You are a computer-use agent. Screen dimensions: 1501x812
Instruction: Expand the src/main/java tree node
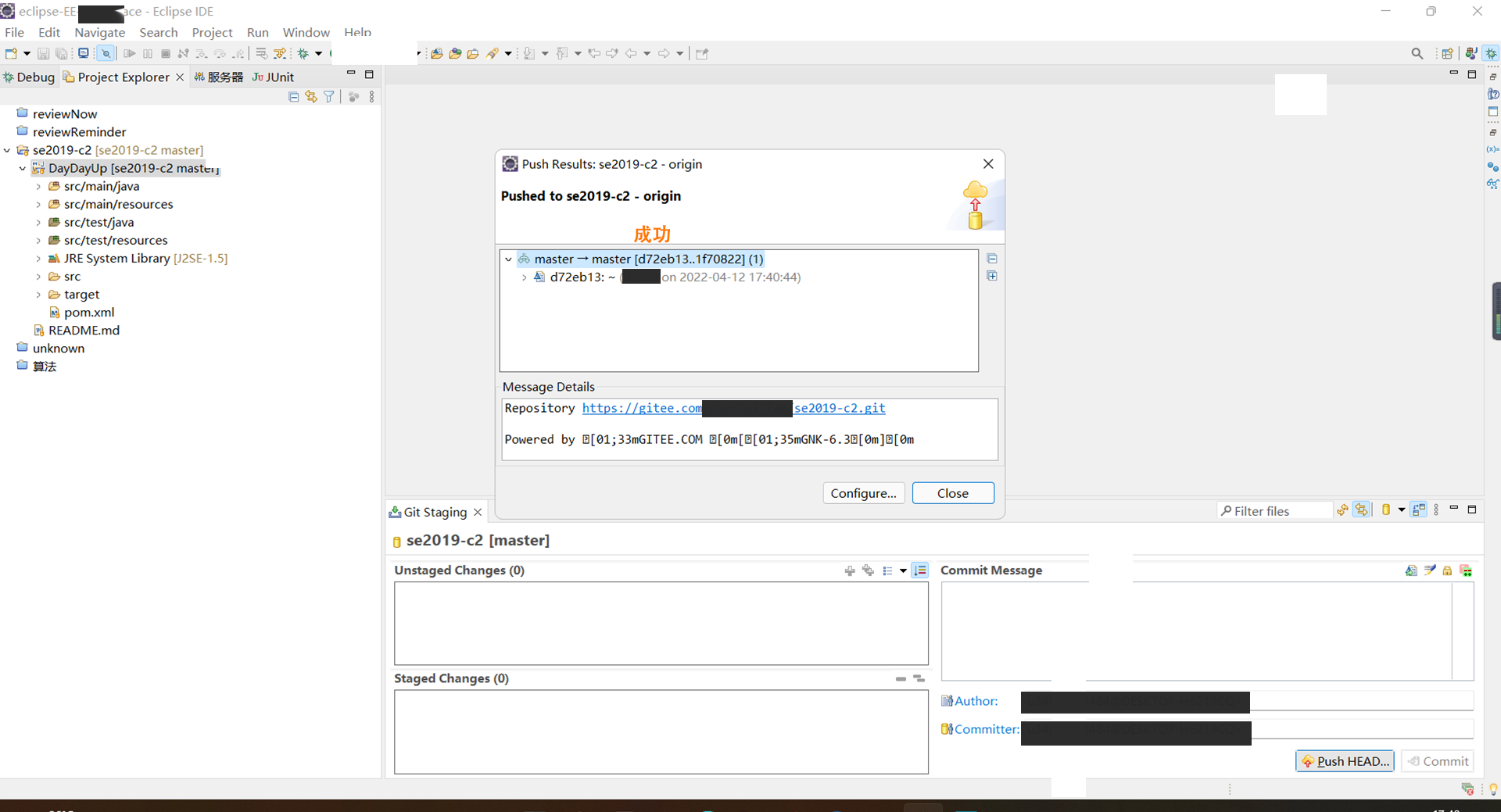click(38, 186)
